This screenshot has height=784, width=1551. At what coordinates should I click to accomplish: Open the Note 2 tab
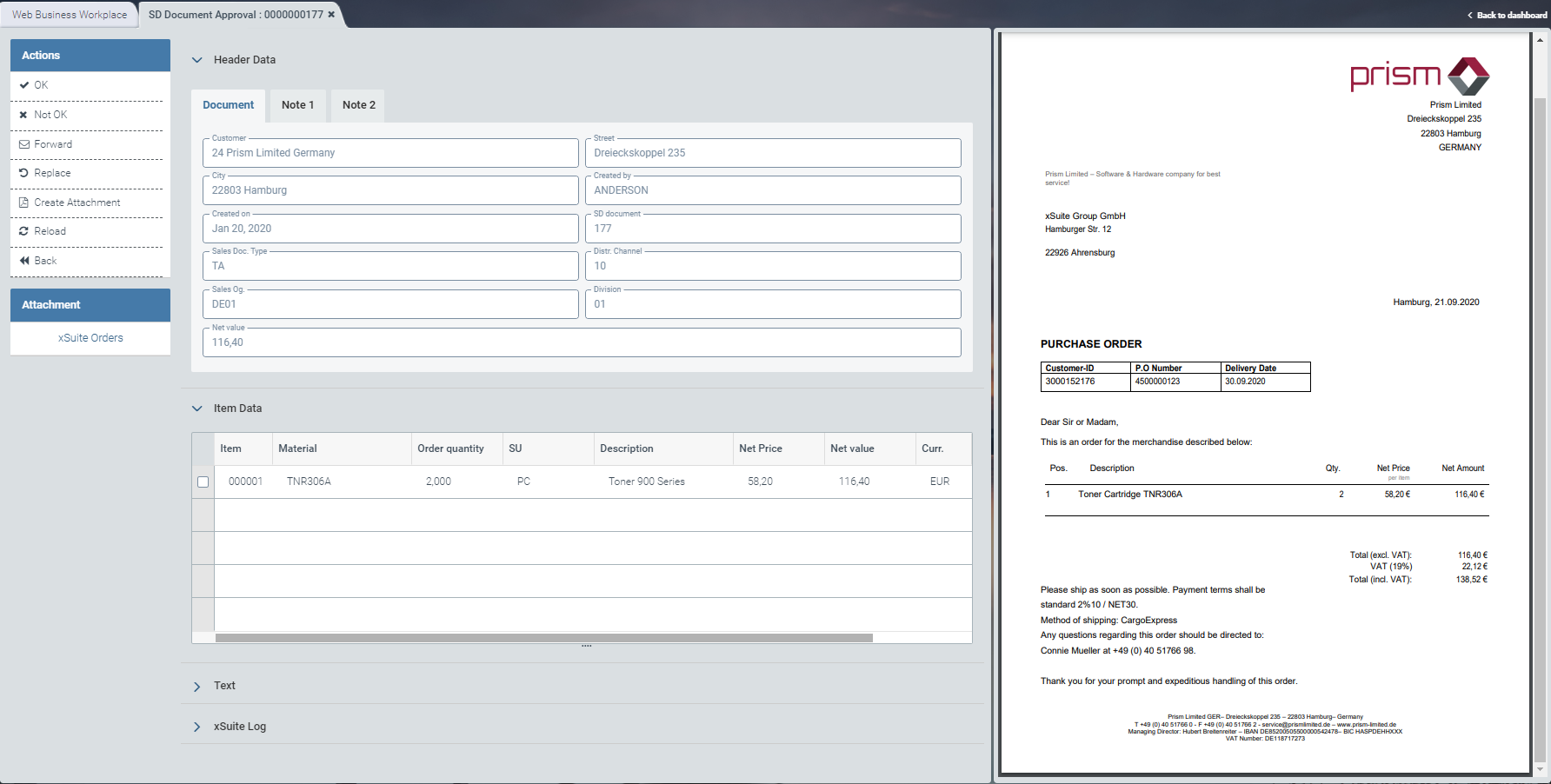pos(358,105)
